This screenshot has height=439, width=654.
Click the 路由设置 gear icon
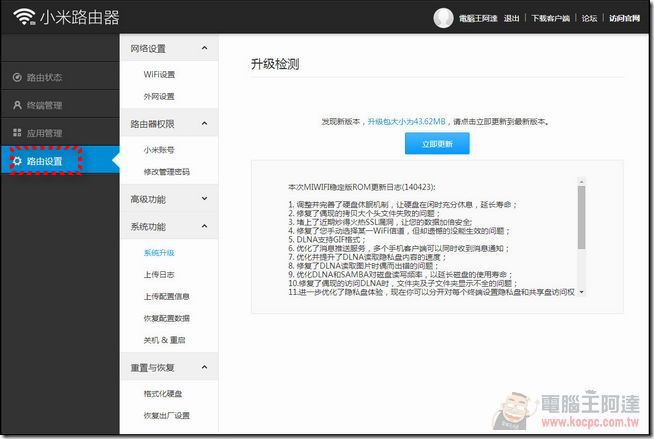point(17,161)
